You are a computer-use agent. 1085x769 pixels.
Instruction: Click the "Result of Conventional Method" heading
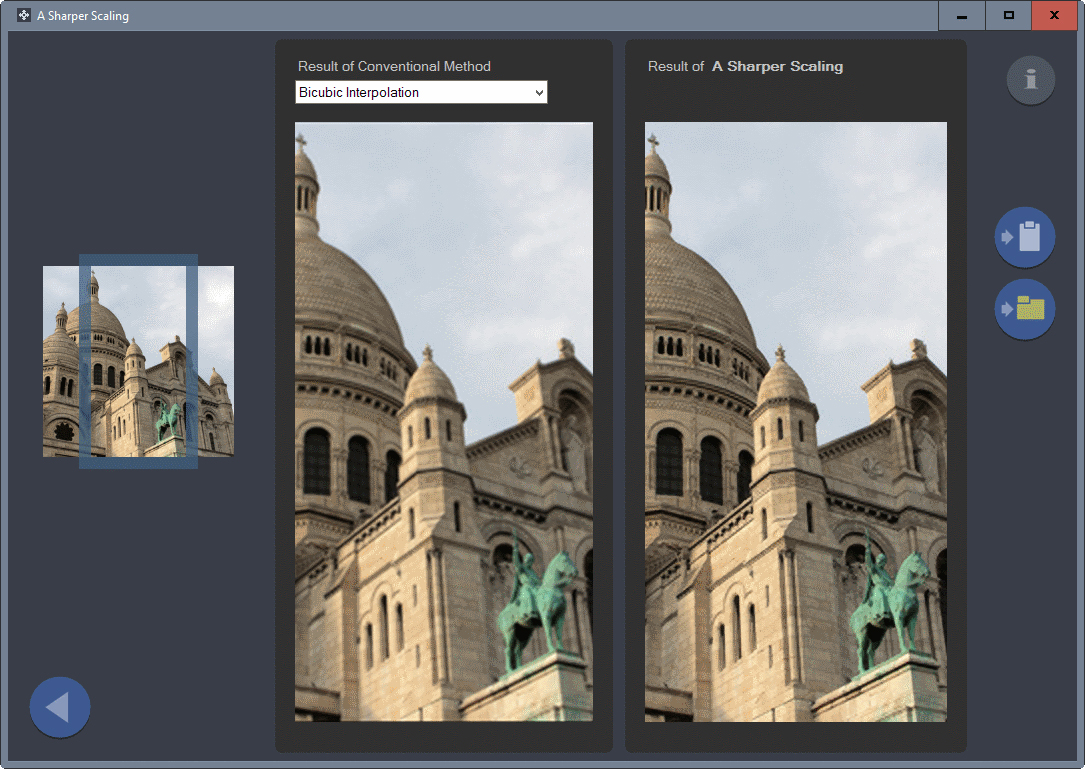[x=394, y=67]
